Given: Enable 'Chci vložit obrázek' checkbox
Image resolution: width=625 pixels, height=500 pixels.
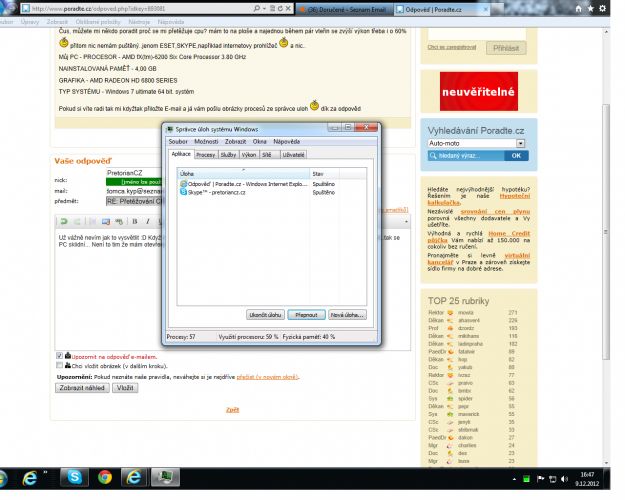Looking at the screenshot, I should (59, 365).
